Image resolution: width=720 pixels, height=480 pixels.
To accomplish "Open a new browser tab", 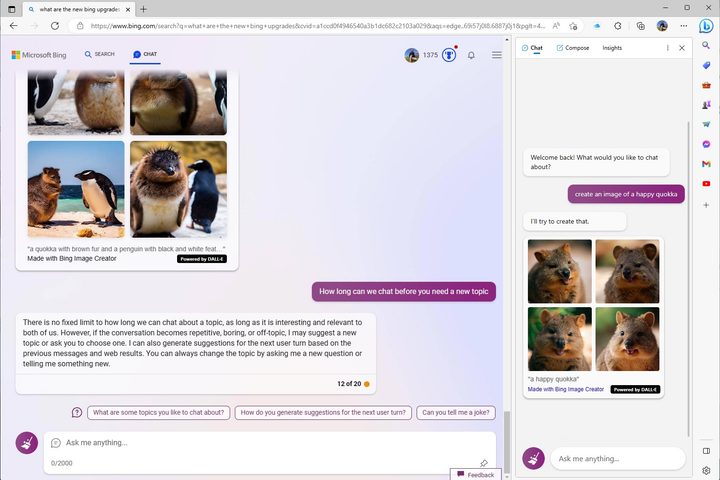I will (143, 9).
